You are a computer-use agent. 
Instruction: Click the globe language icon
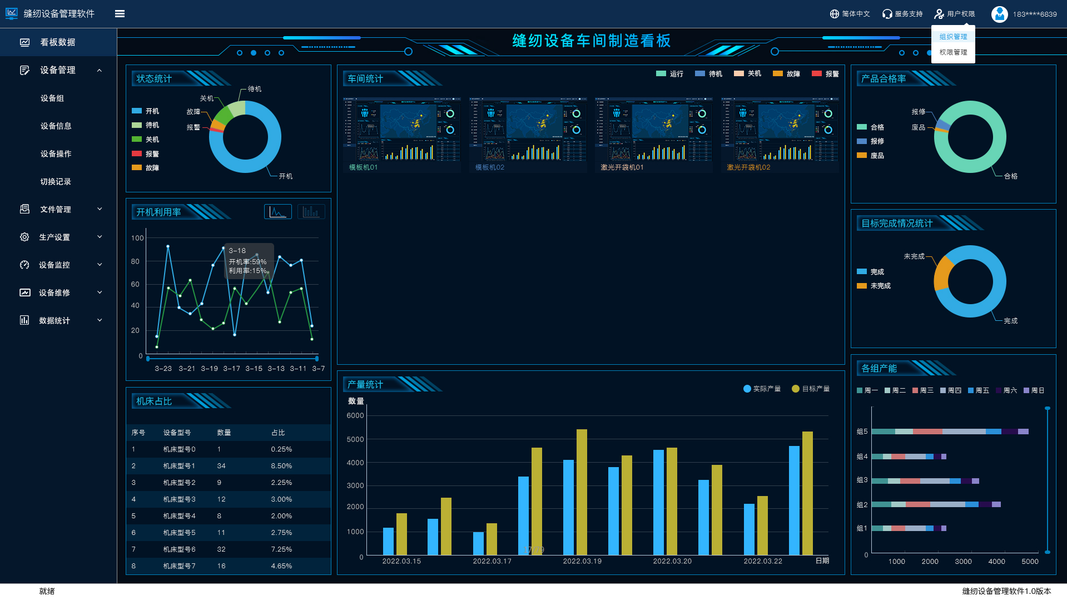834,14
